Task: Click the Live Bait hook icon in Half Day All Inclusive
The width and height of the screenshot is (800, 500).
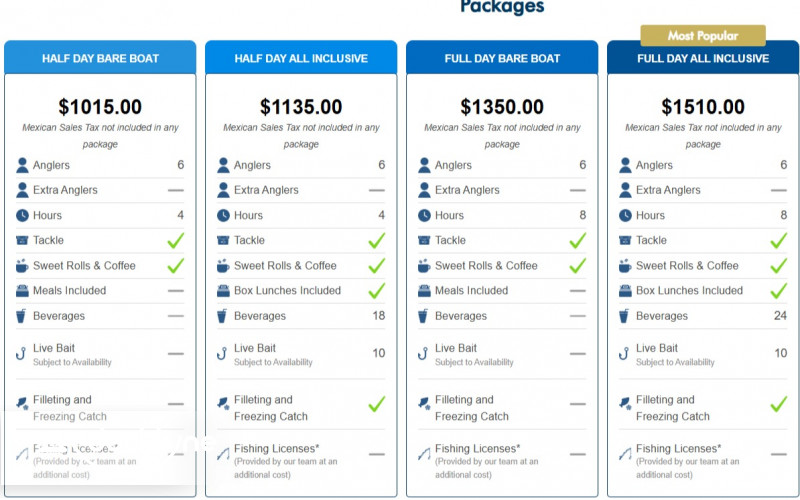Action: point(224,353)
